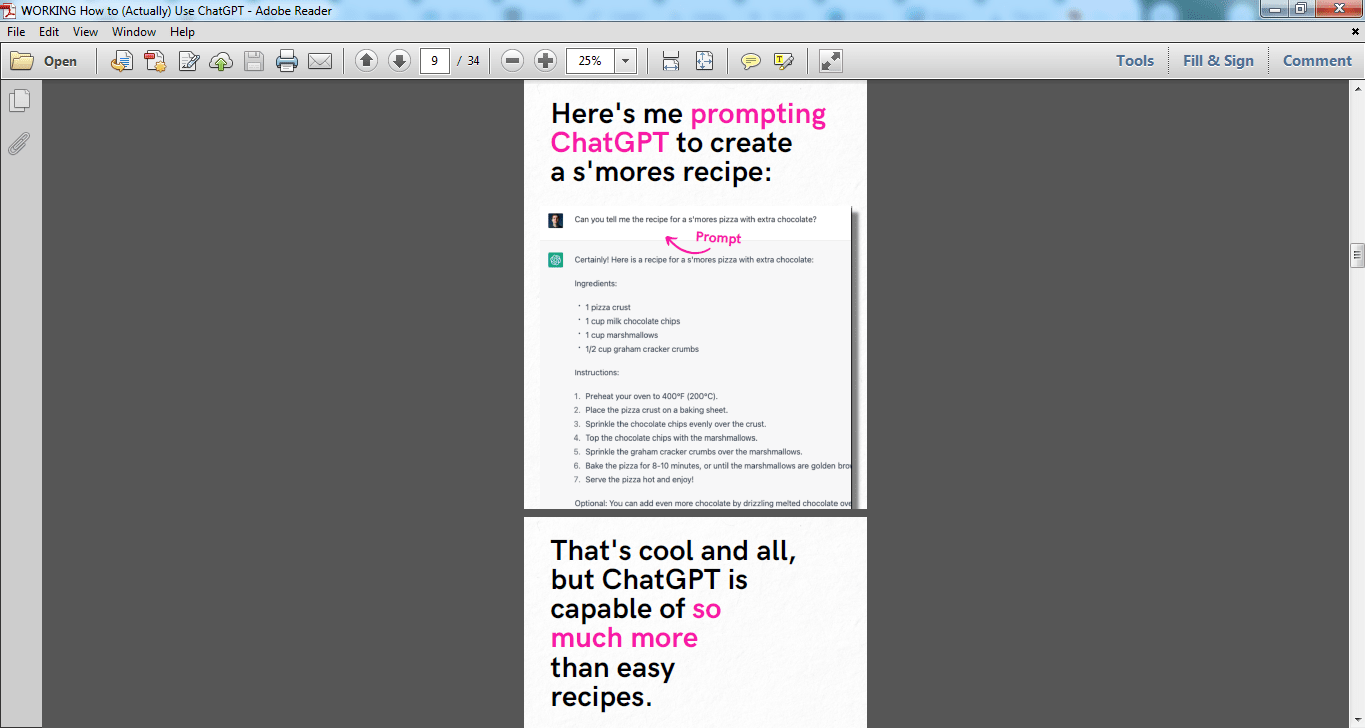
Task: Click the Sign document pen icon
Action: point(189,61)
